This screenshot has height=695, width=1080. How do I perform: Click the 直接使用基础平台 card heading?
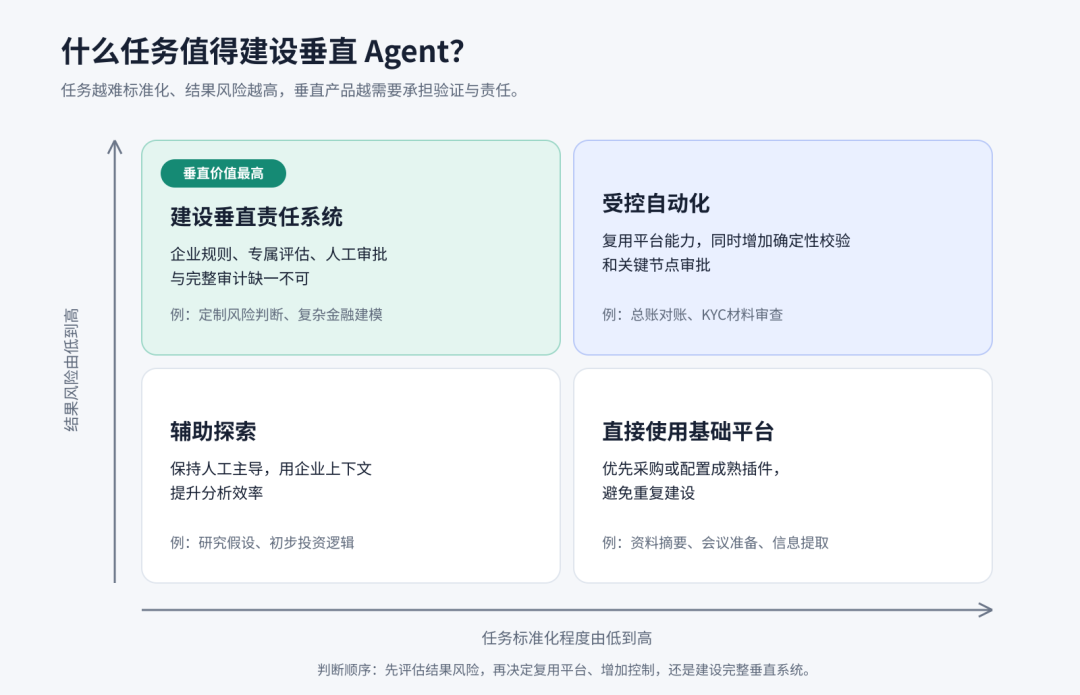(x=687, y=432)
